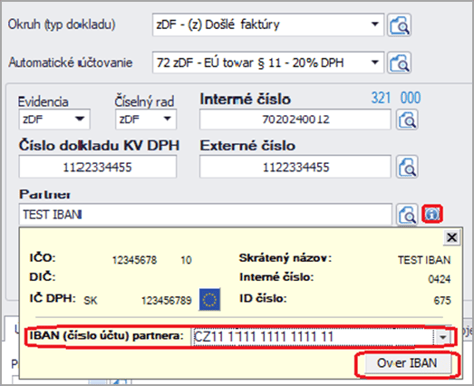This screenshot has width=474, height=386.
Task: Expand the Okruh (typ dokladu) dropdown
Action: tap(375, 24)
